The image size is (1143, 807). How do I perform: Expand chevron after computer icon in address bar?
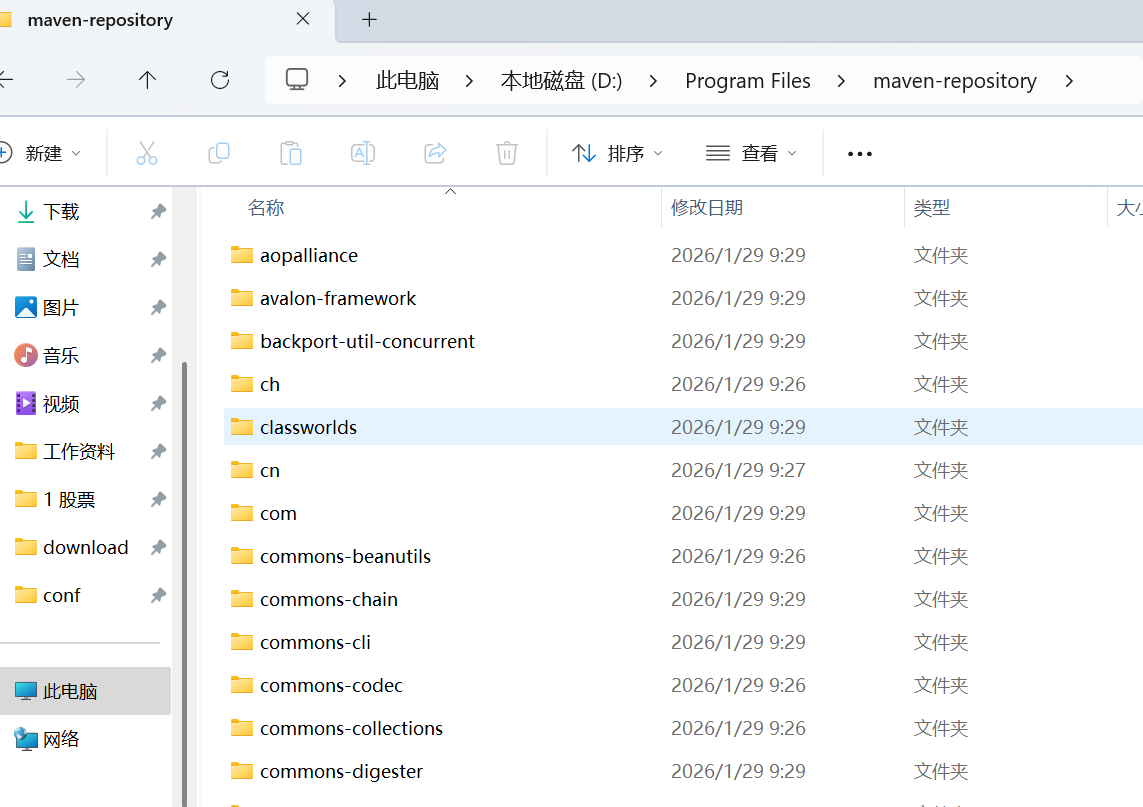342,81
